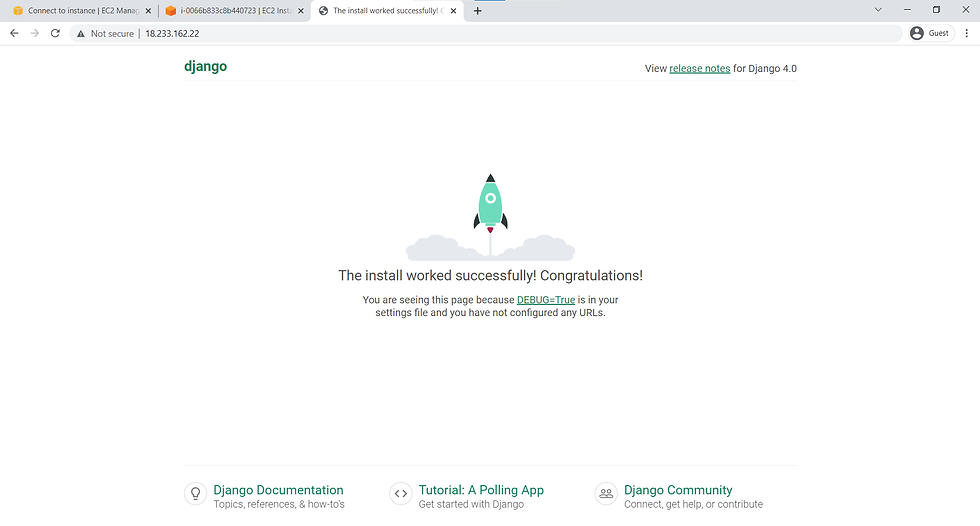Click the browser forward arrow
The height and width of the screenshot is (526, 980).
34,33
